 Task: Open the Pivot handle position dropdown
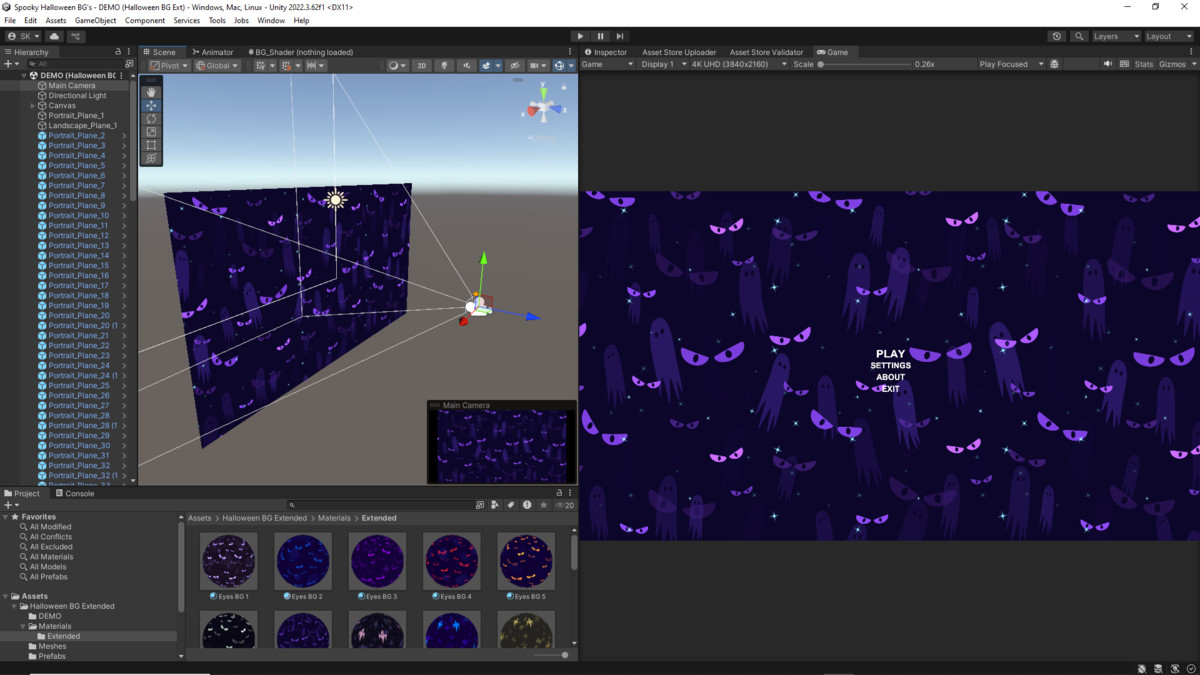[x=169, y=66]
